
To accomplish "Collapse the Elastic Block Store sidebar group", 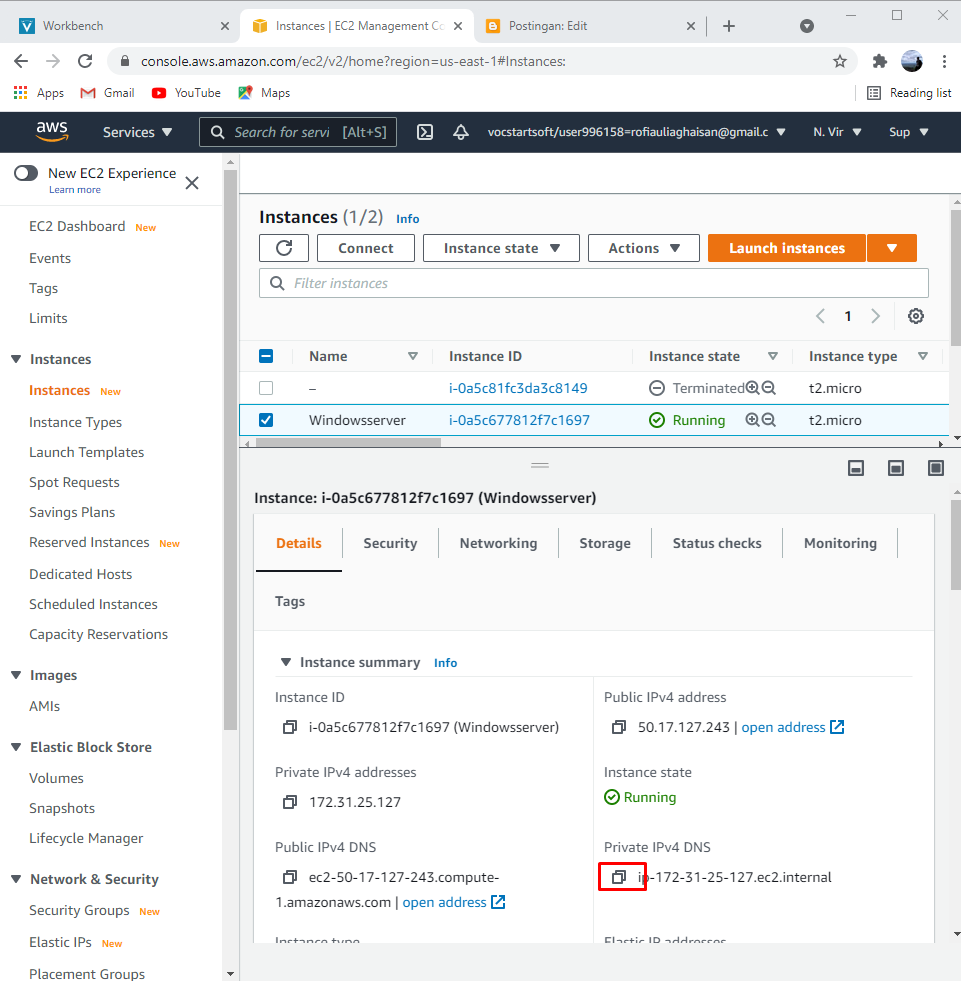I will click(x=16, y=747).
